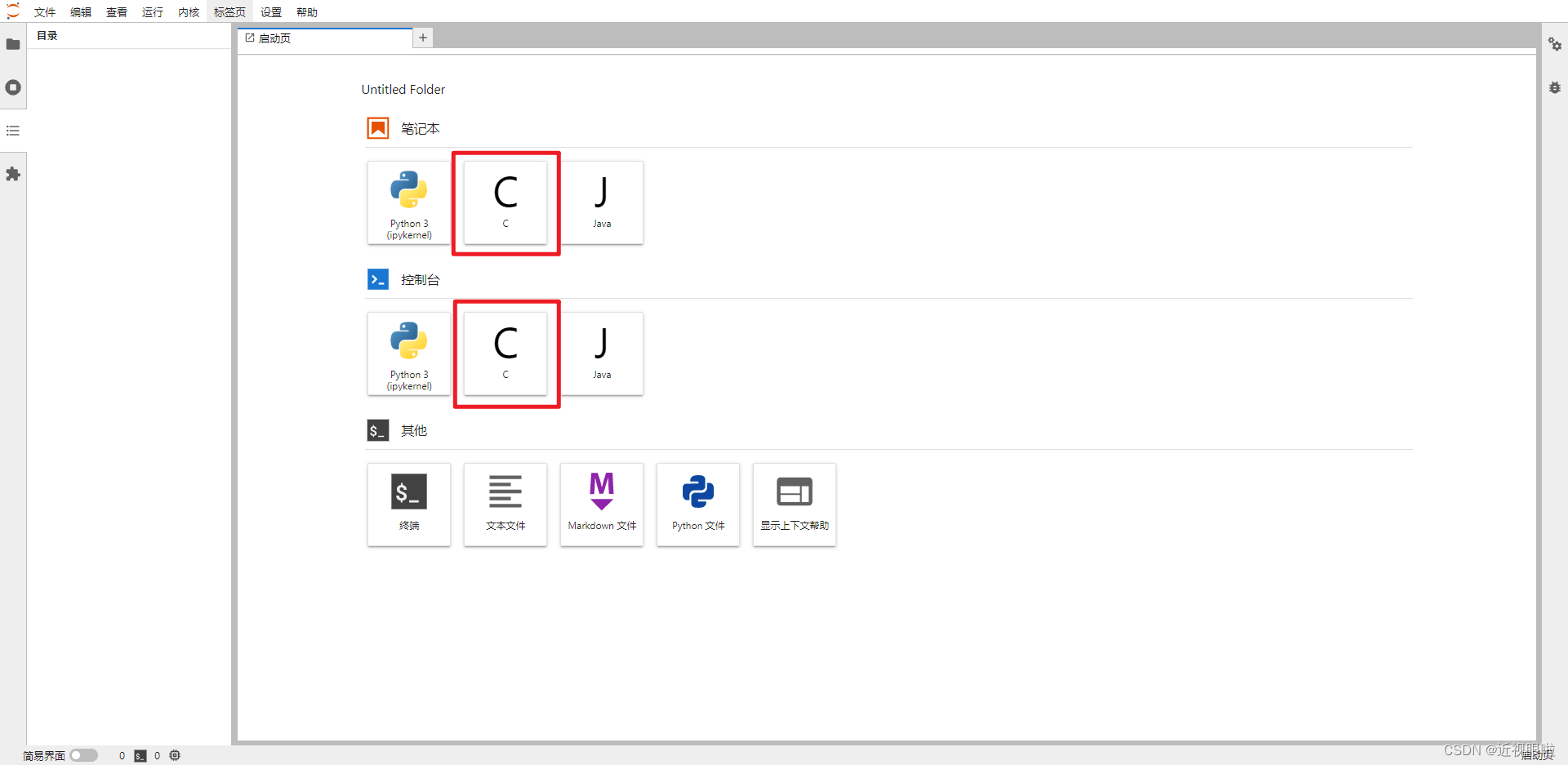
Task: Open the debugger bug icon
Action: (1555, 87)
